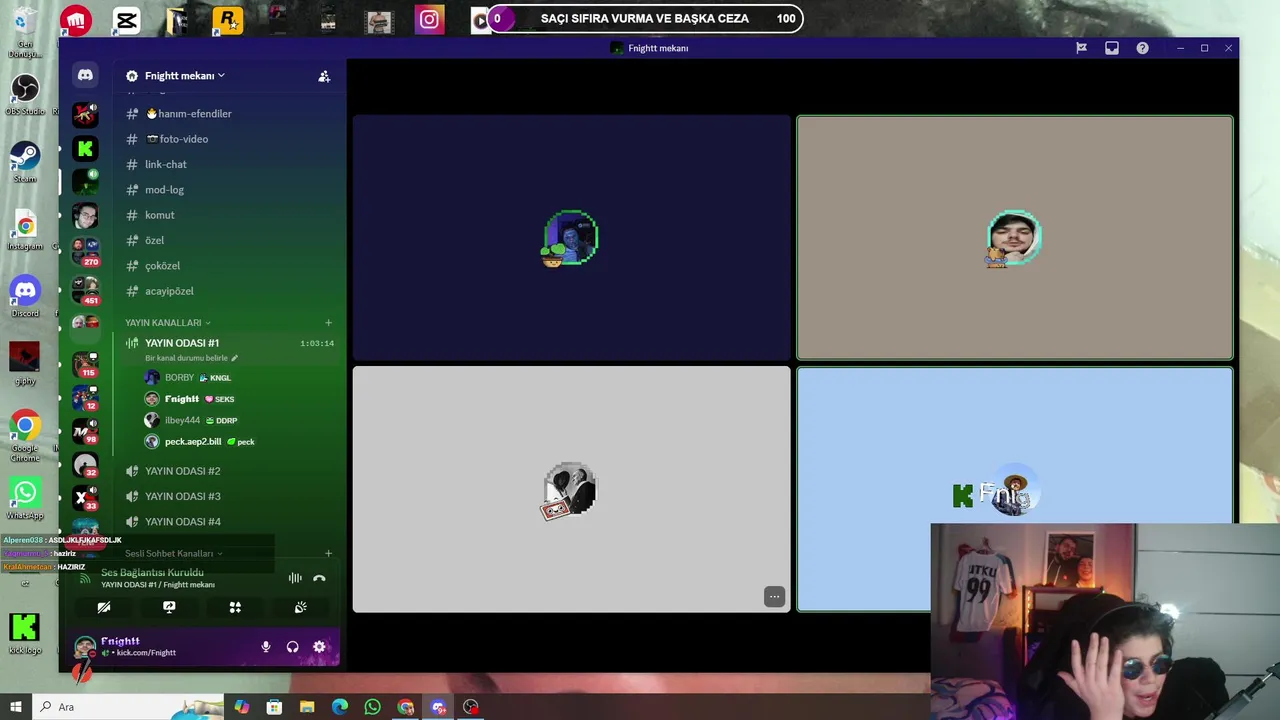Collapse the Sesli Sohbet Kanalları category
Image resolution: width=1280 pixels, height=720 pixels.
click(173, 553)
